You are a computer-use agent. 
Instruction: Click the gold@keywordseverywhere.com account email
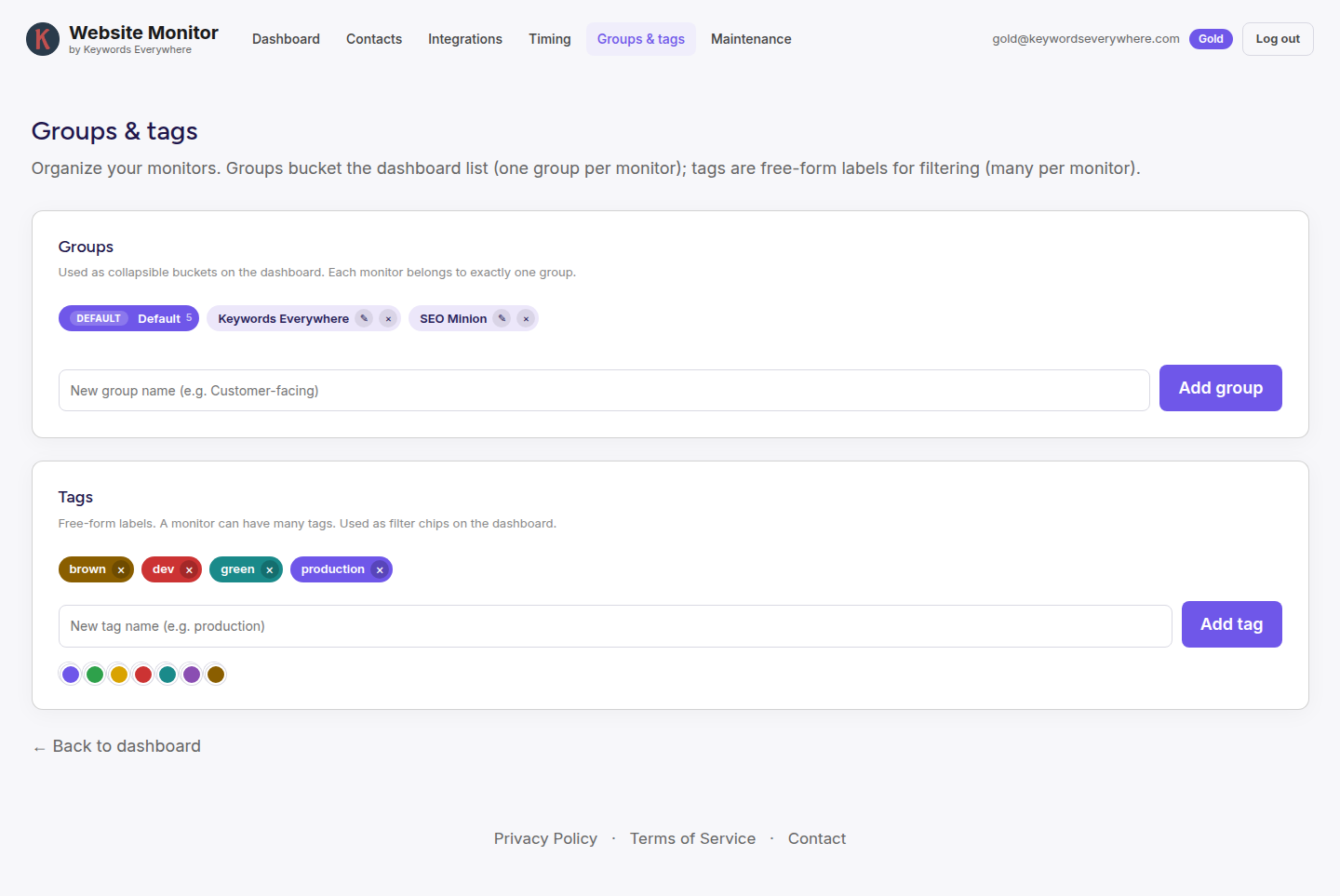(x=1086, y=39)
